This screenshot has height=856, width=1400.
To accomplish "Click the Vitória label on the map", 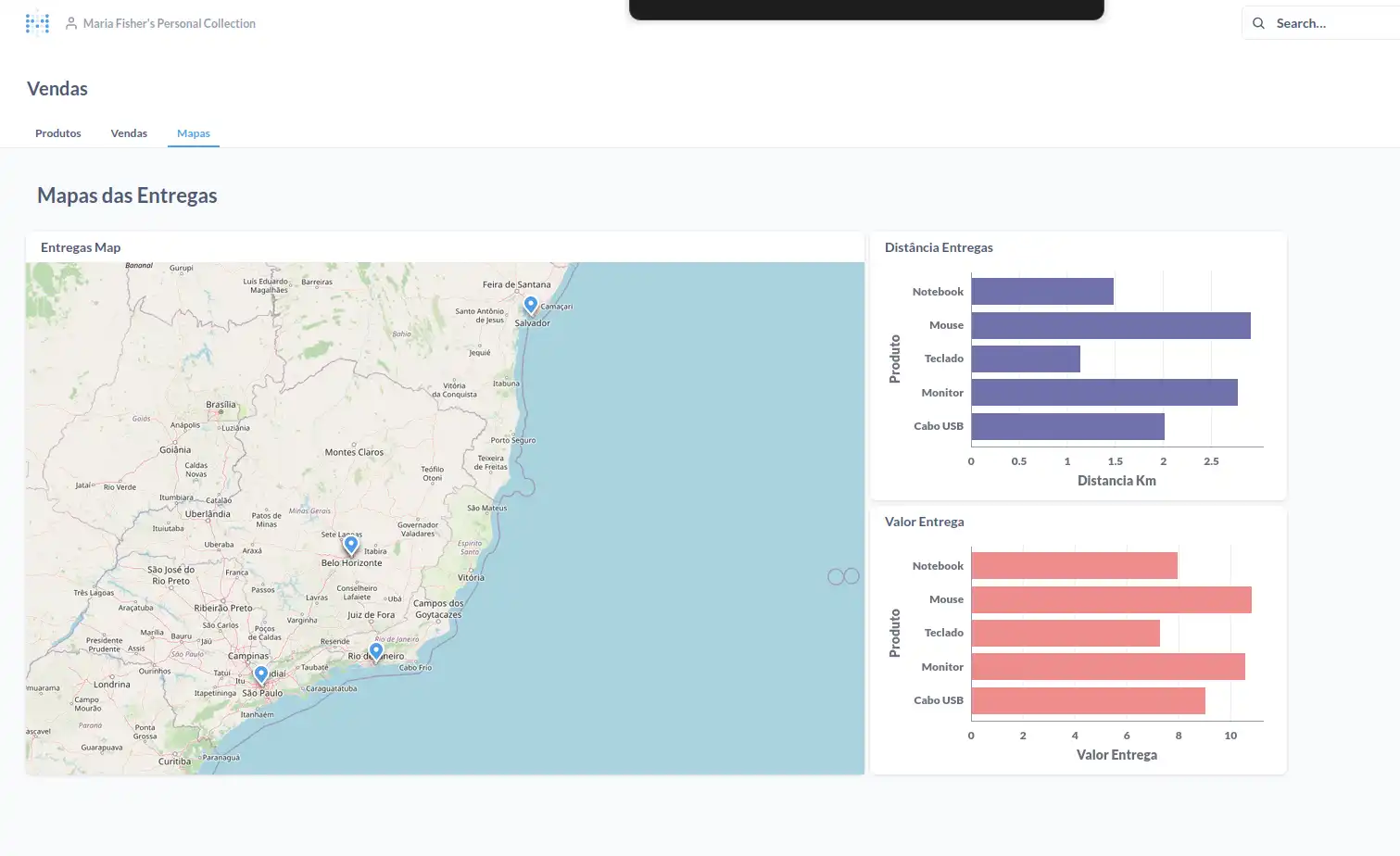I will click(471, 577).
